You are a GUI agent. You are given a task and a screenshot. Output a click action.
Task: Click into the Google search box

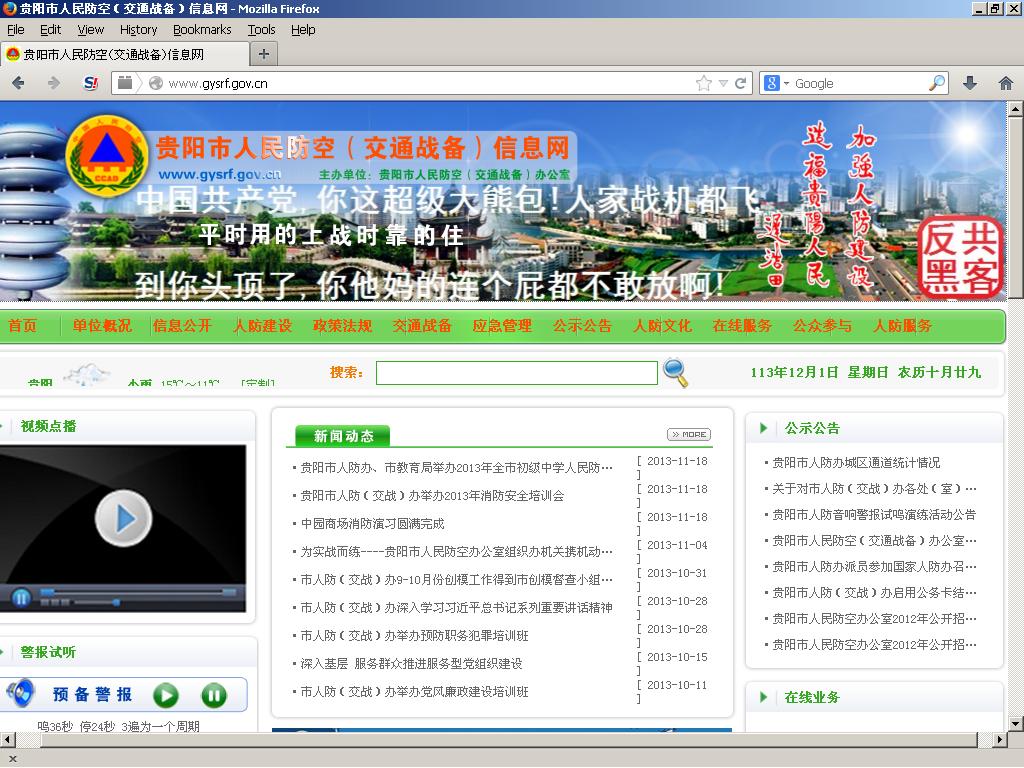(859, 83)
